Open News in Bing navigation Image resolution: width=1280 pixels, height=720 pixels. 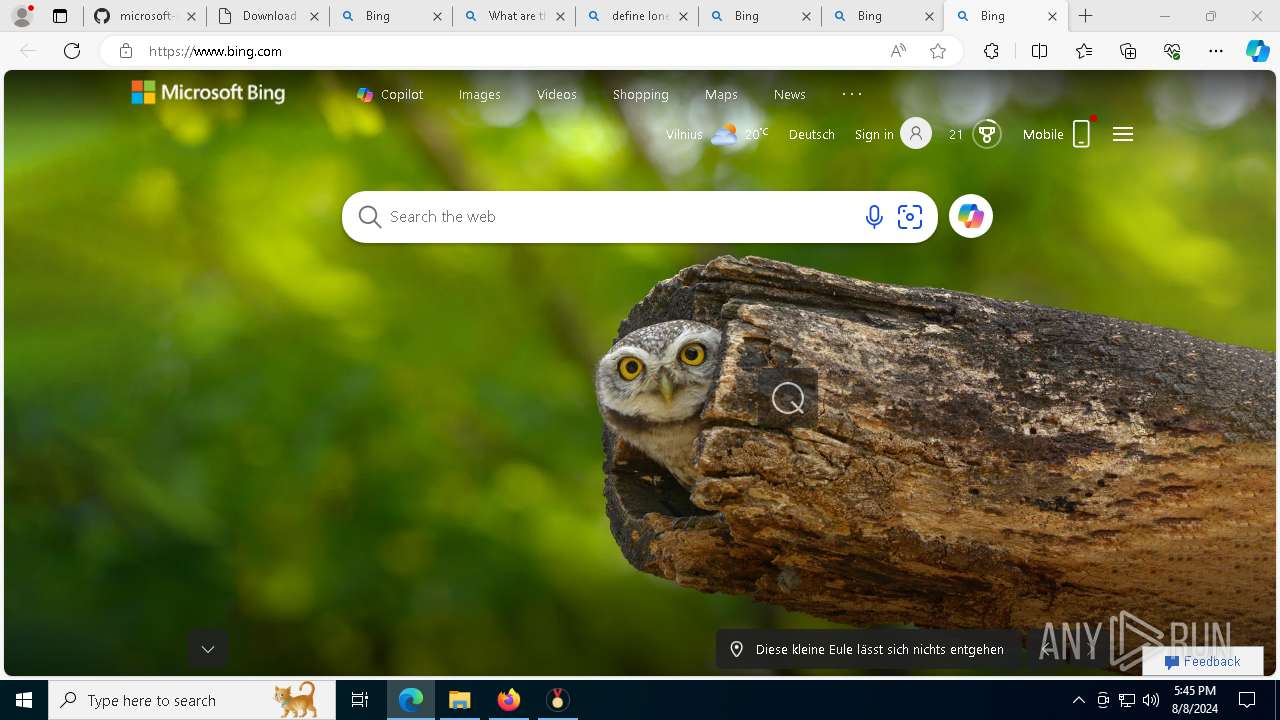(790, 94)
